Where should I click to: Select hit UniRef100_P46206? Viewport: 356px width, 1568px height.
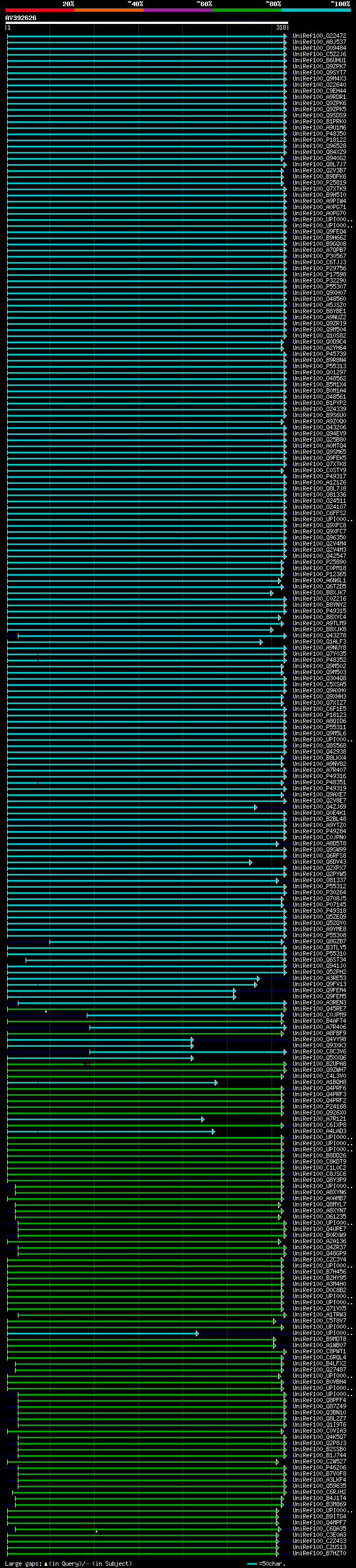(319, 1468)
